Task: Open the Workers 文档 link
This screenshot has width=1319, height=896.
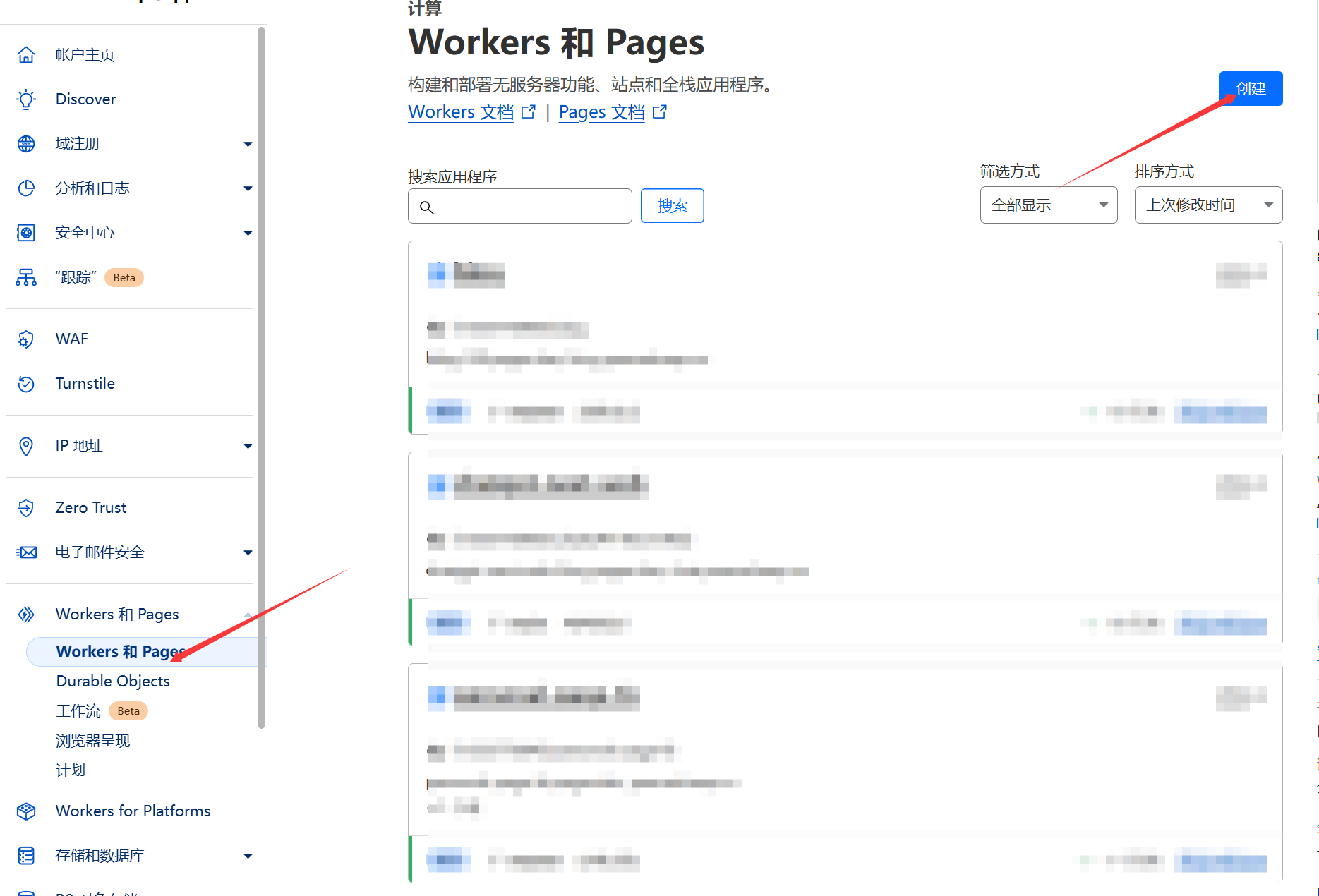Action: [x=461, y=112]
